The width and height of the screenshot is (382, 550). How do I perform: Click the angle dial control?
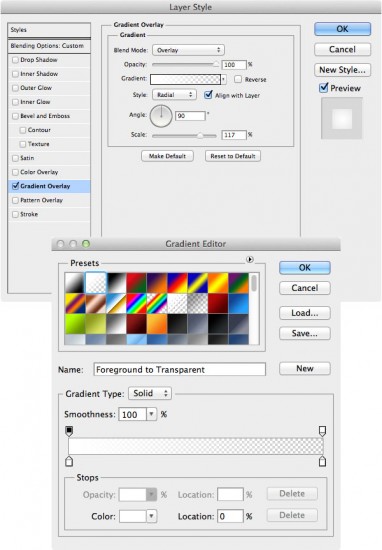click(161, 116)
